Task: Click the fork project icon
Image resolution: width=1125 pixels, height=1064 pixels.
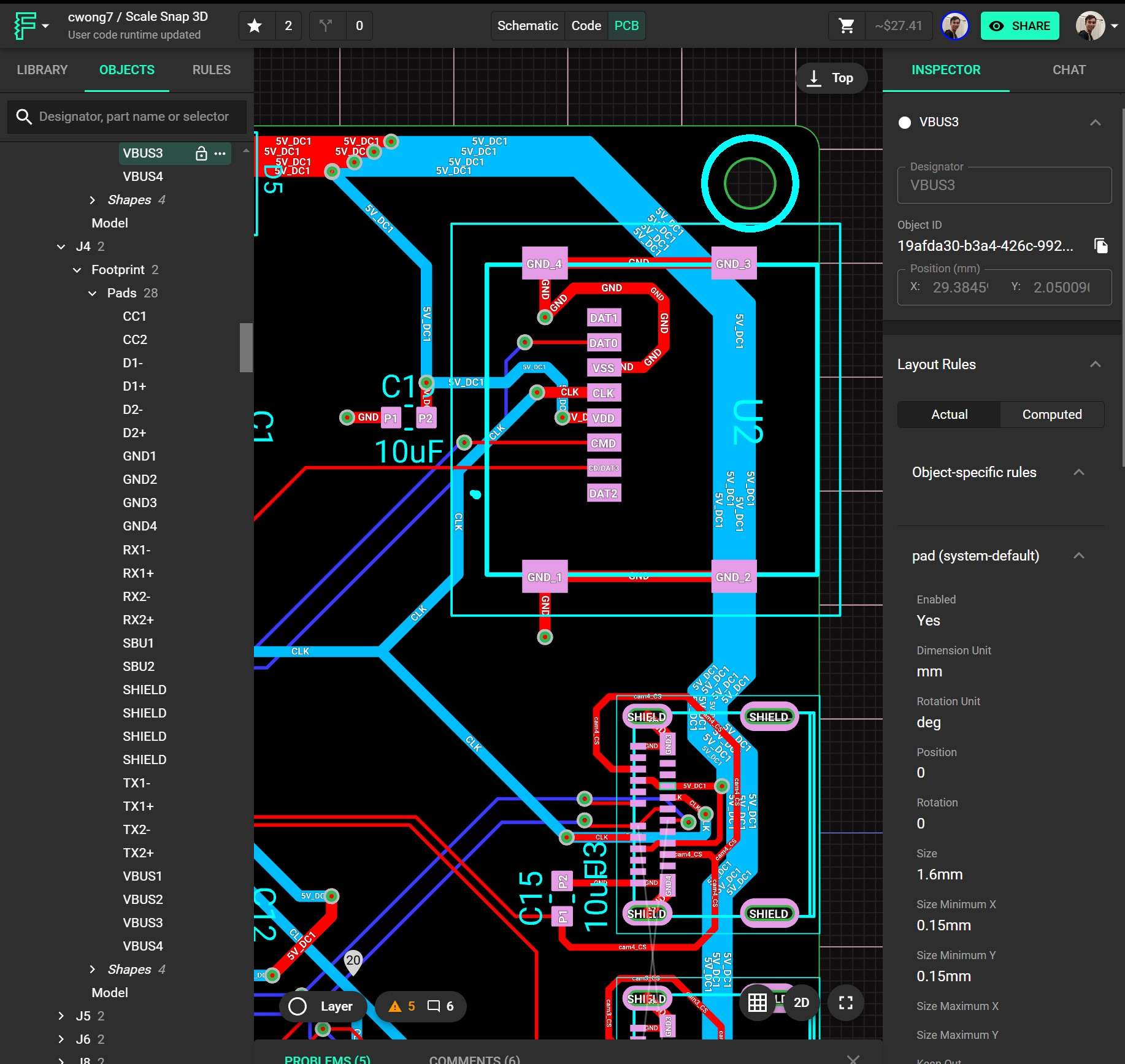Action: point(326,26)
